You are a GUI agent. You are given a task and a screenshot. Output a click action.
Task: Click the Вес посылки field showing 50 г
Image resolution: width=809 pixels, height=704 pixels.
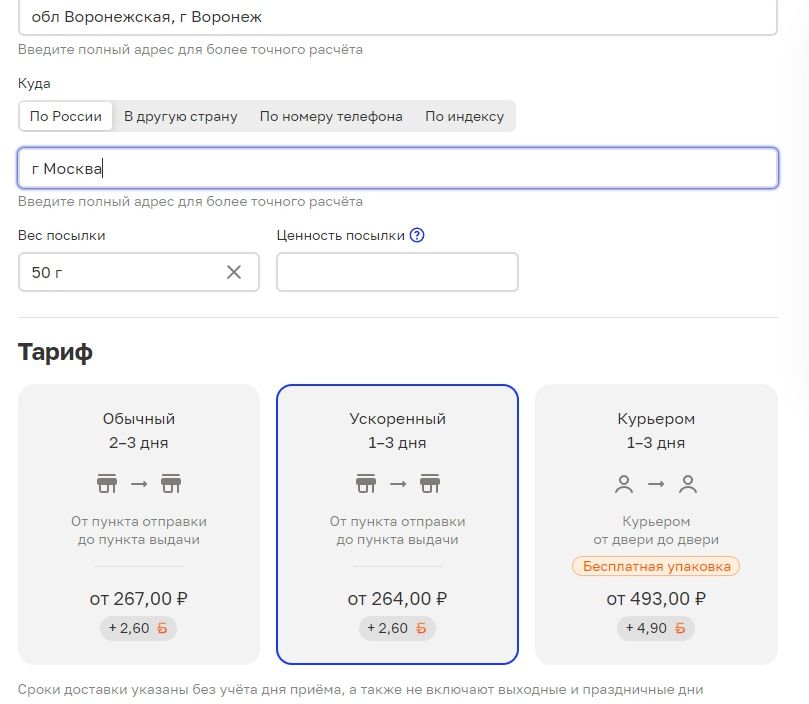(120, 272)
